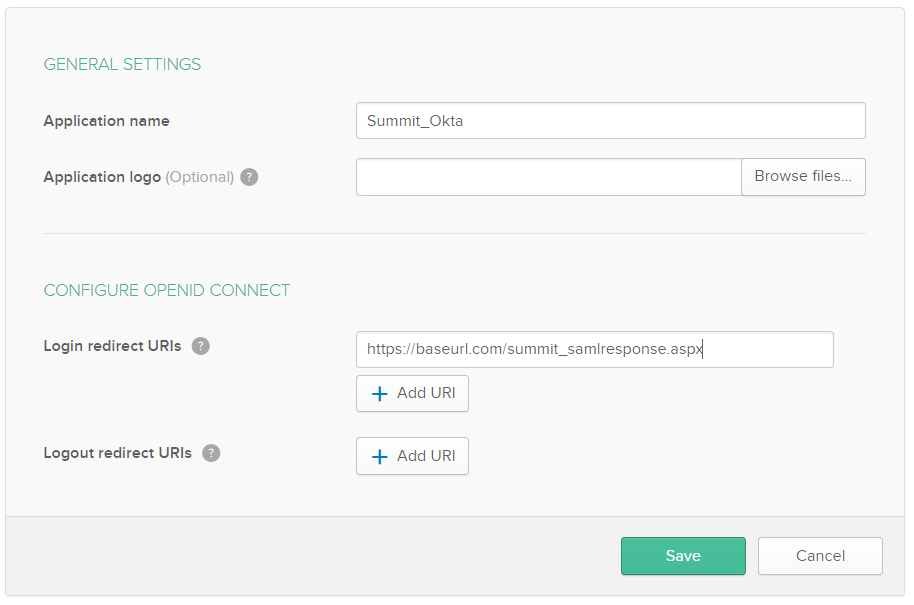Click the (Optional) text beside Application logo
The image size is (914, 605).
(x=199, y=177)
